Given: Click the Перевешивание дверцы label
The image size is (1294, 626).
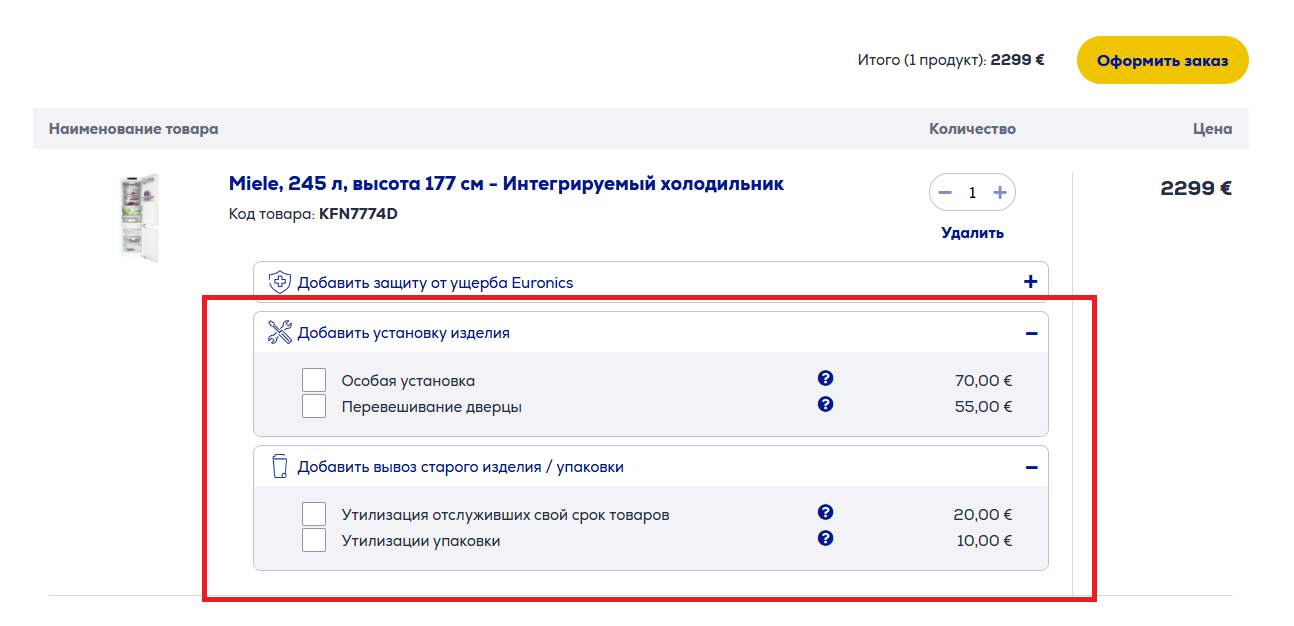Looking at the screenshot, I should [x=431, y=407].
